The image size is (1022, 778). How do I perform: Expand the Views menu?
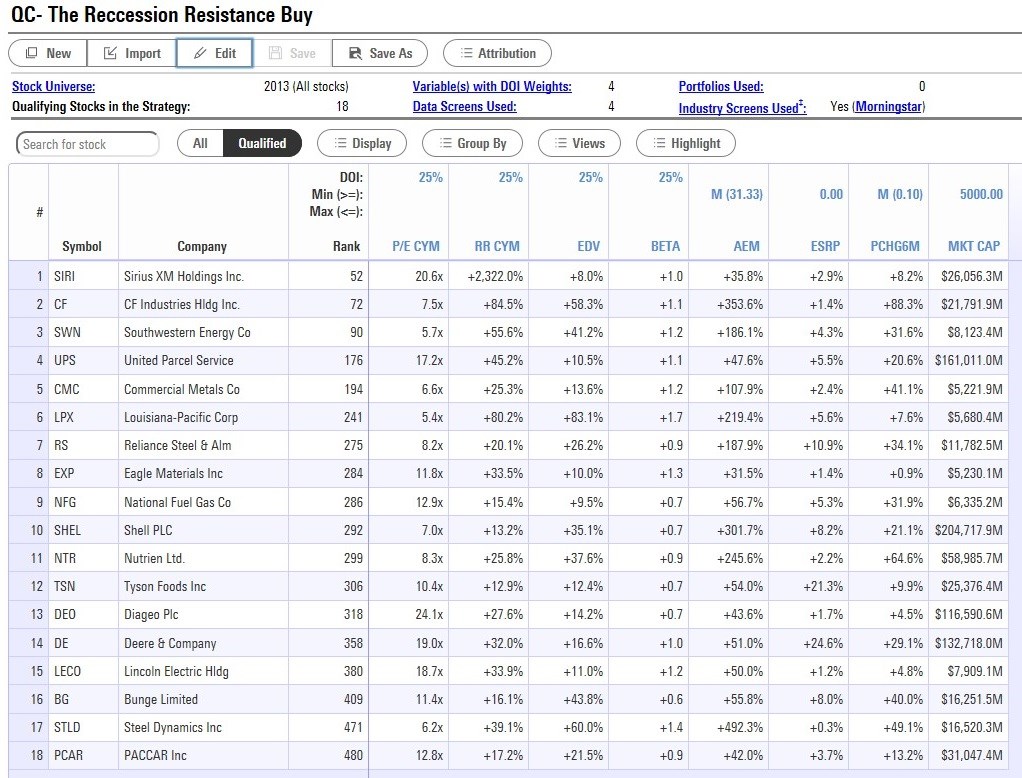pyautogui.click(x=579, y=143)
